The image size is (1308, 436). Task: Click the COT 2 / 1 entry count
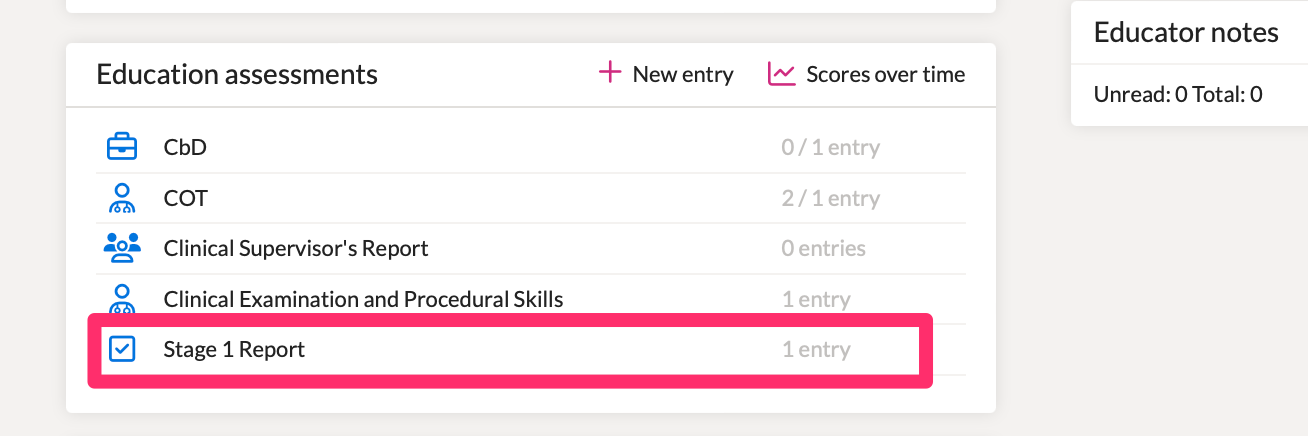point(831,199)
